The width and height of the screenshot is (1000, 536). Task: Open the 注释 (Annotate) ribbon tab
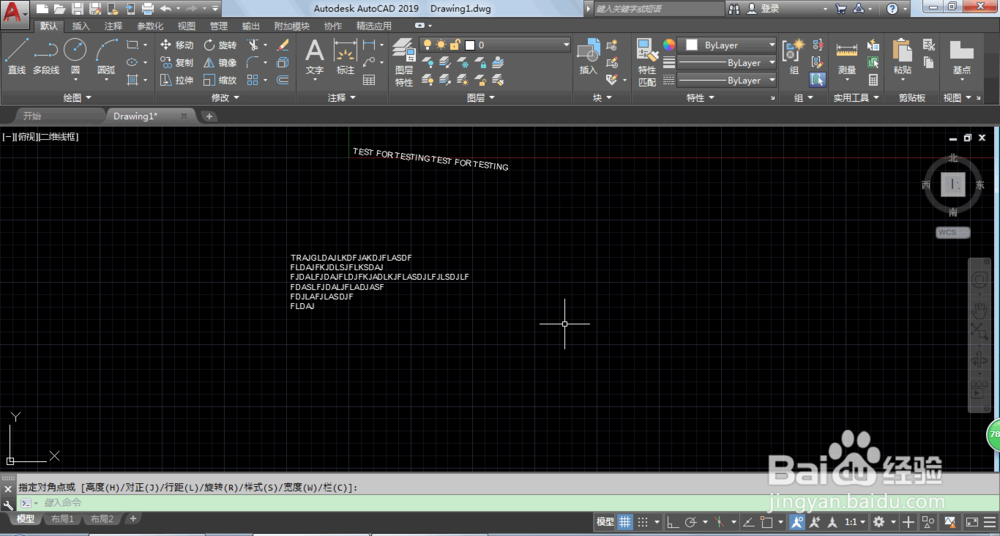pyautogui.click(x=113, y=26)
